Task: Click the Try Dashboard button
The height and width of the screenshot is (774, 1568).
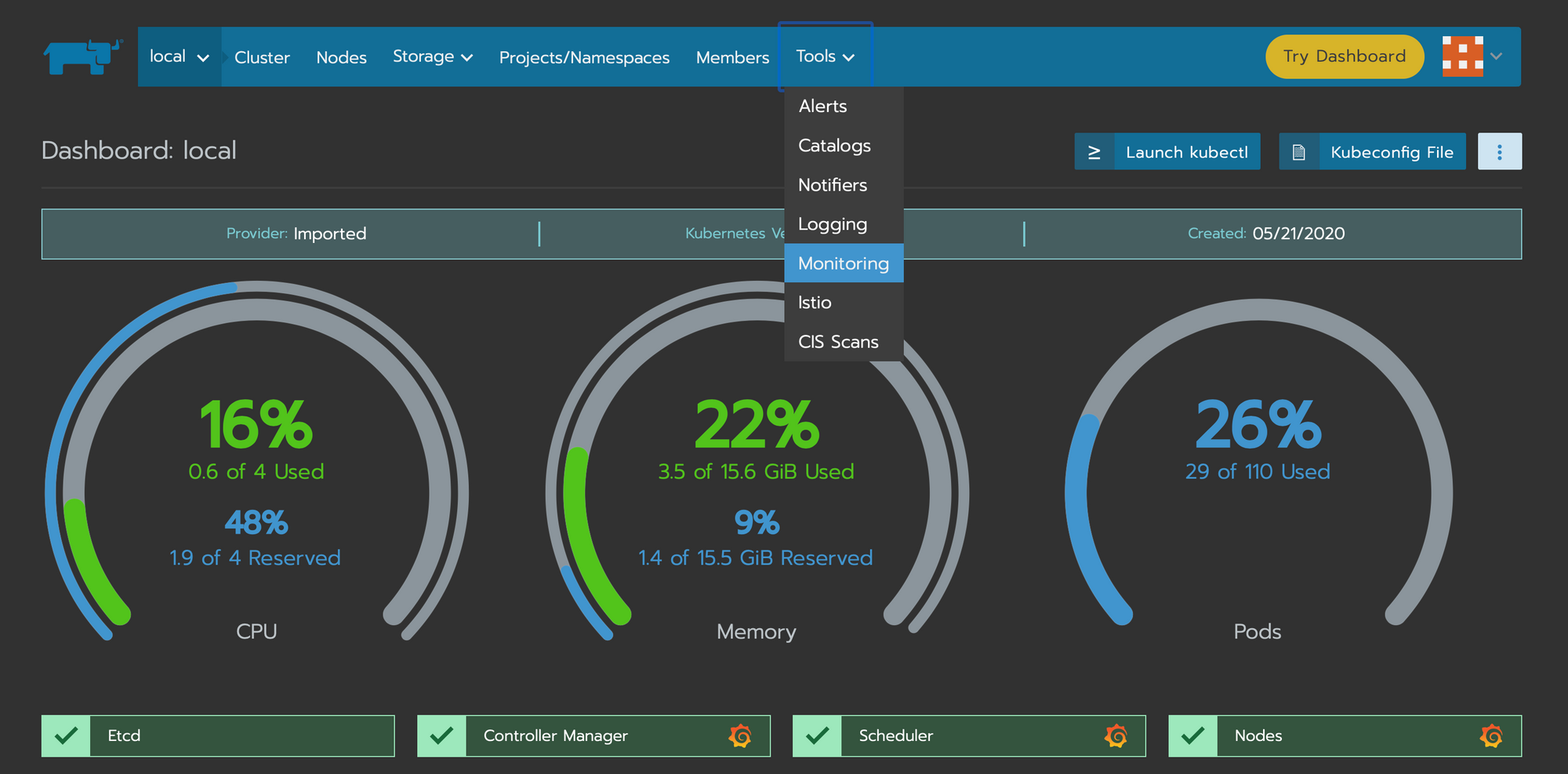Action: click(1345, 56)
